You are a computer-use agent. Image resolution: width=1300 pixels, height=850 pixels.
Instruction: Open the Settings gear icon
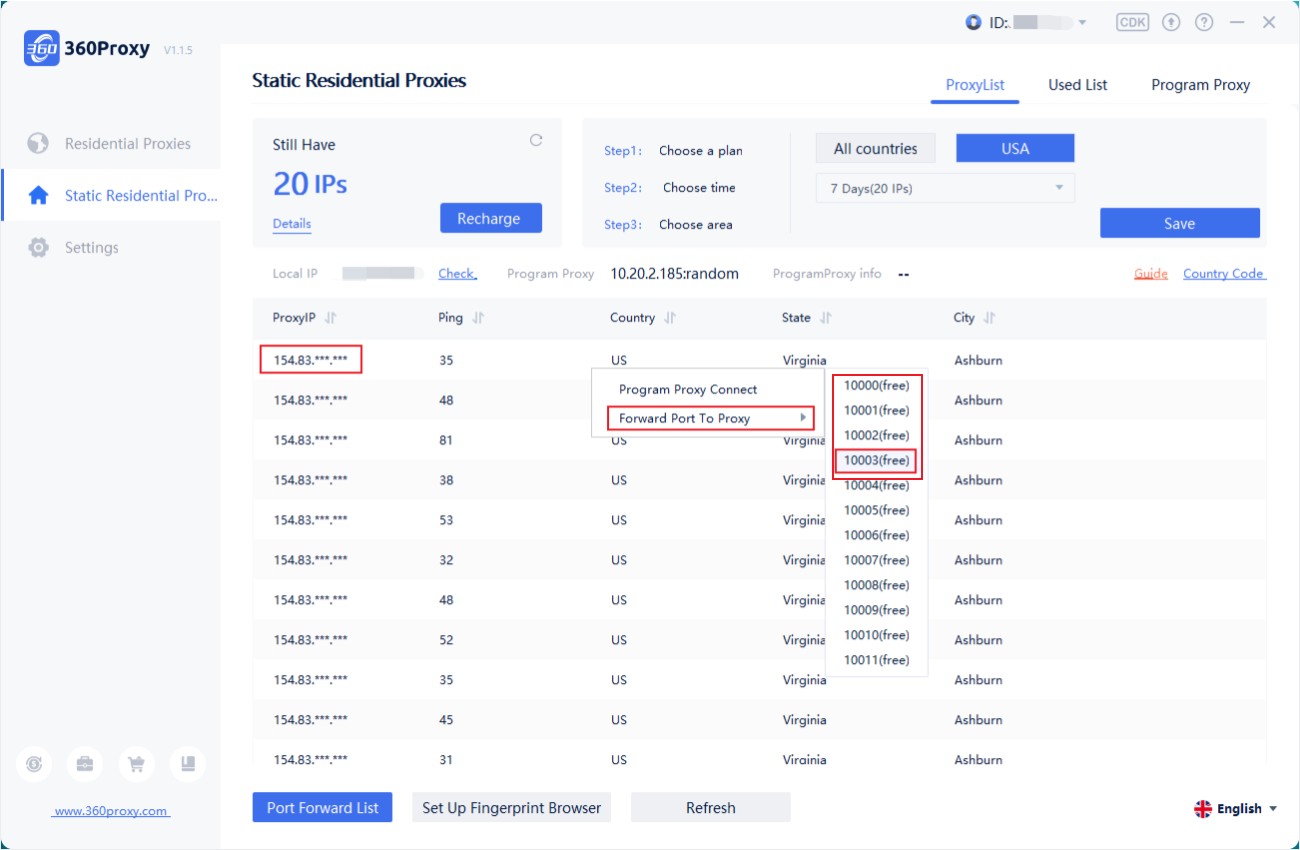(x=38, y=248)
